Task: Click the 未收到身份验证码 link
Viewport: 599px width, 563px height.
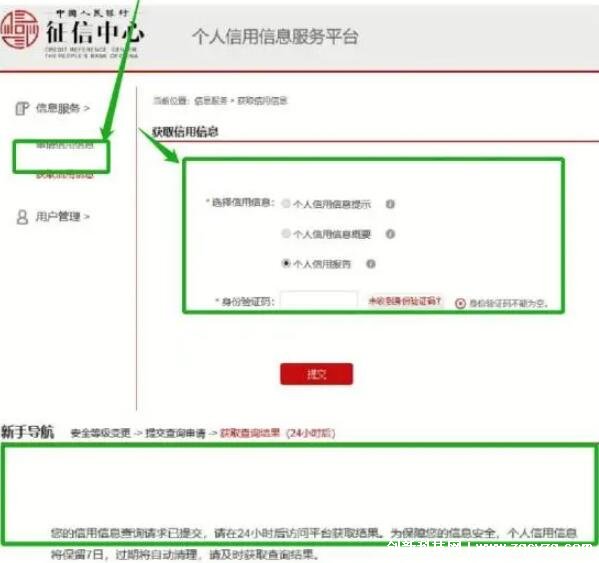Action: [405, 301]
